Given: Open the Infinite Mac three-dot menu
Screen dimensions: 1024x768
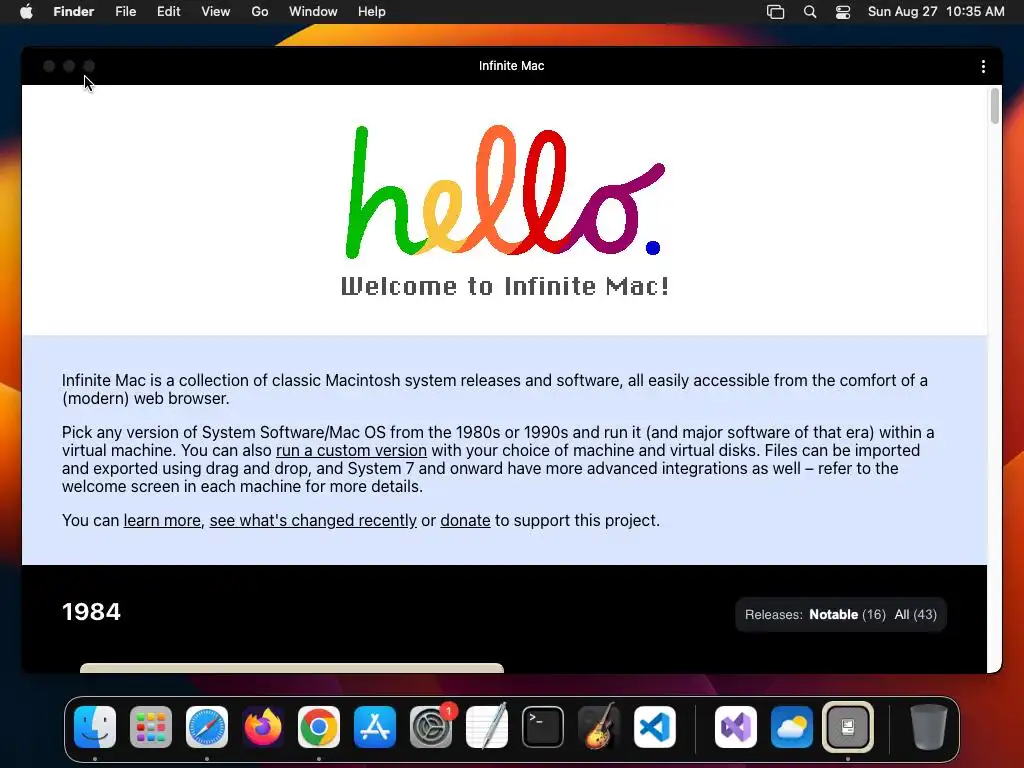Looking at the screenshot, I should (x=983, y=67).
